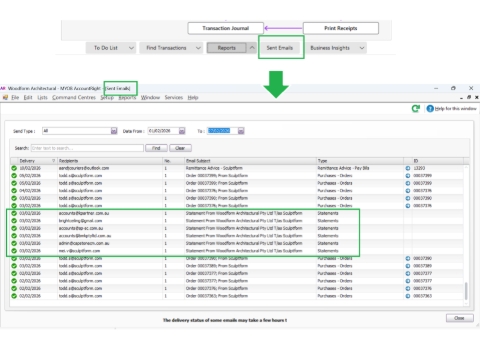Click the delivered status icon for mel.v@sculptform.com

pos(14,251)
